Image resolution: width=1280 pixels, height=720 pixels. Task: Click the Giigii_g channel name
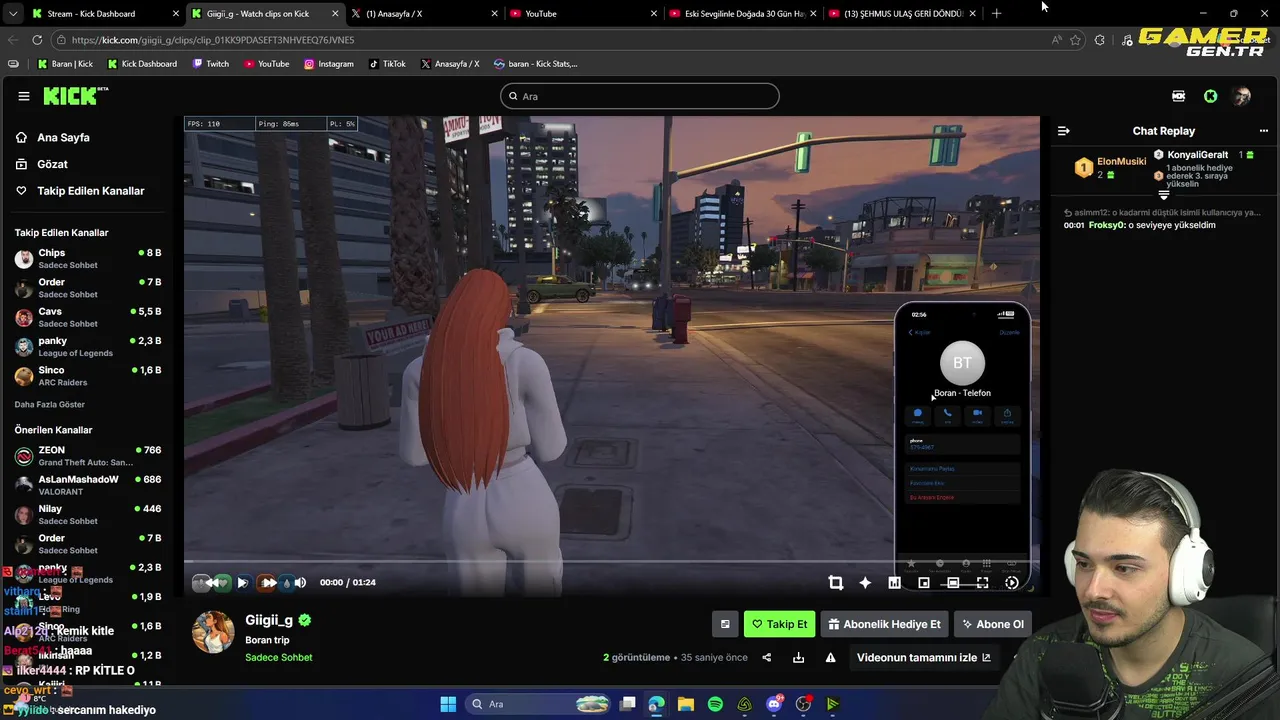[x=269, y=620]
